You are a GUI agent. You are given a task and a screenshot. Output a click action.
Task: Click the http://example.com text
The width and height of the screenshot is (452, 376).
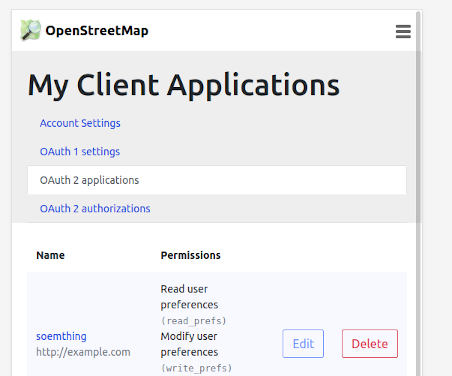tap(83, 352)
